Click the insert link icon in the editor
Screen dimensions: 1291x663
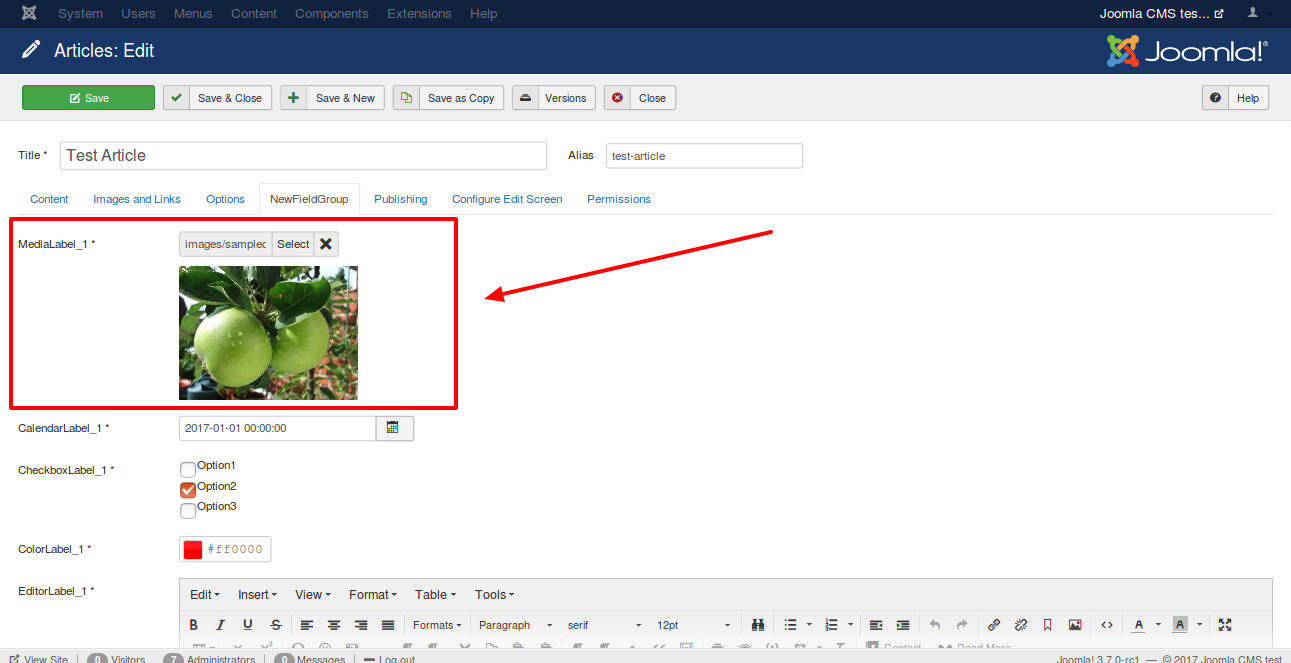click(993, 625)
